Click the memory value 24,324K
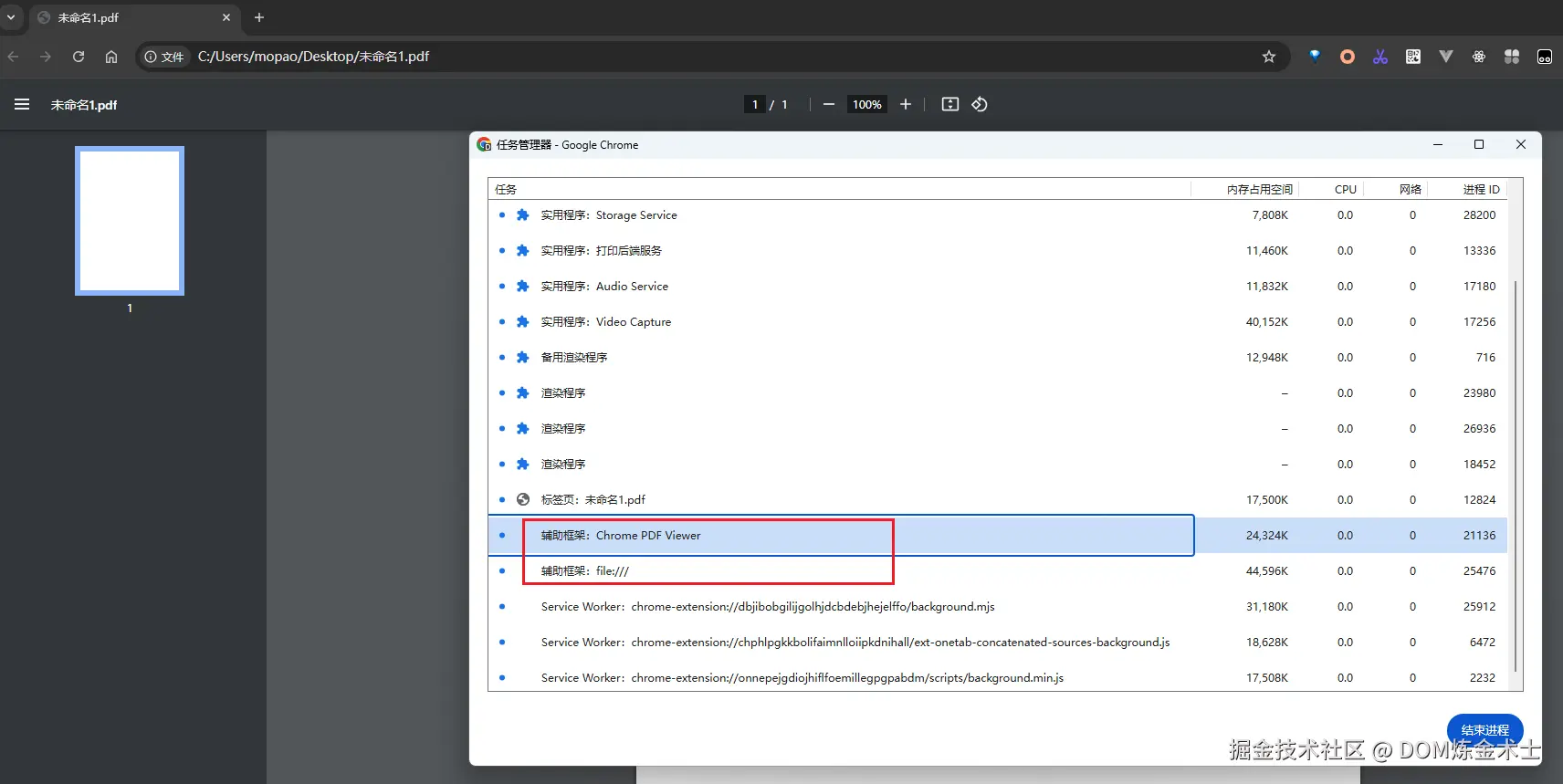This screenshot has width=1563, height=784. click(1267, 536)
